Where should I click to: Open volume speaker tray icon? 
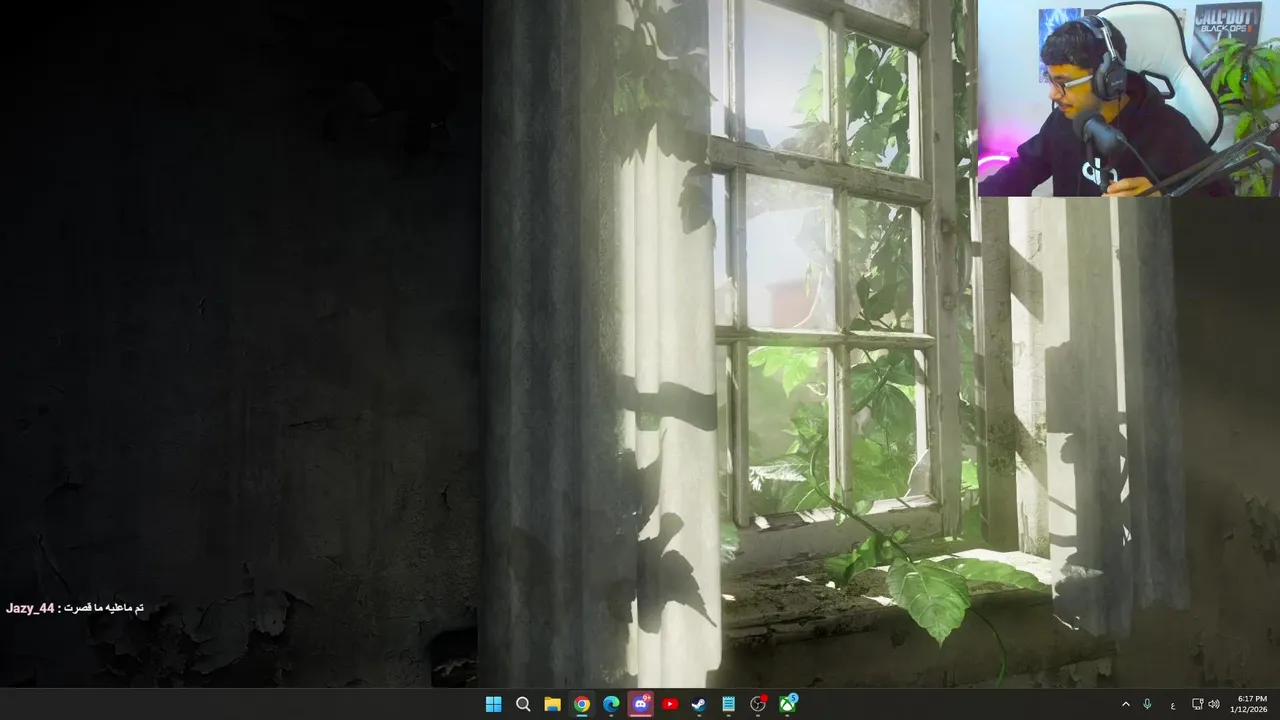point(1214,704)
